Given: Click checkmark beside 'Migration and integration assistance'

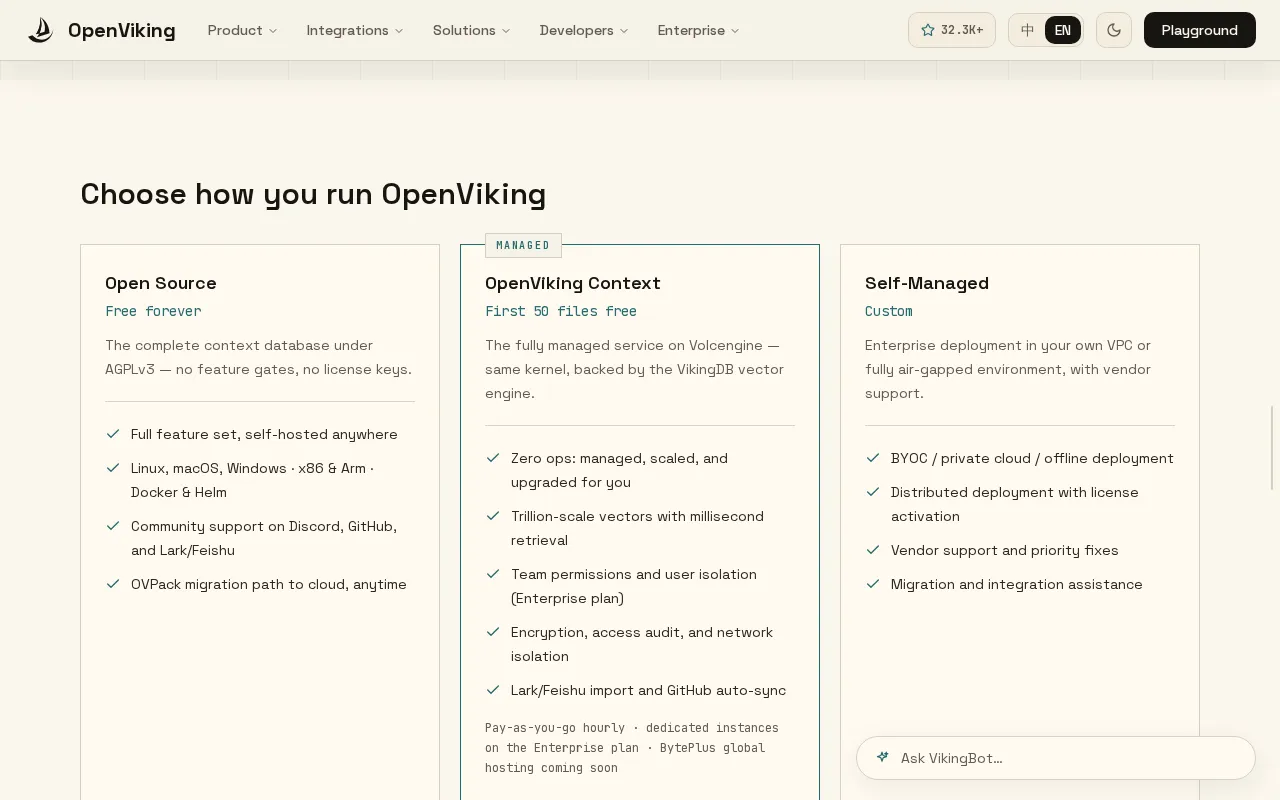Looking at the screenshot, I should click(873, 584).
